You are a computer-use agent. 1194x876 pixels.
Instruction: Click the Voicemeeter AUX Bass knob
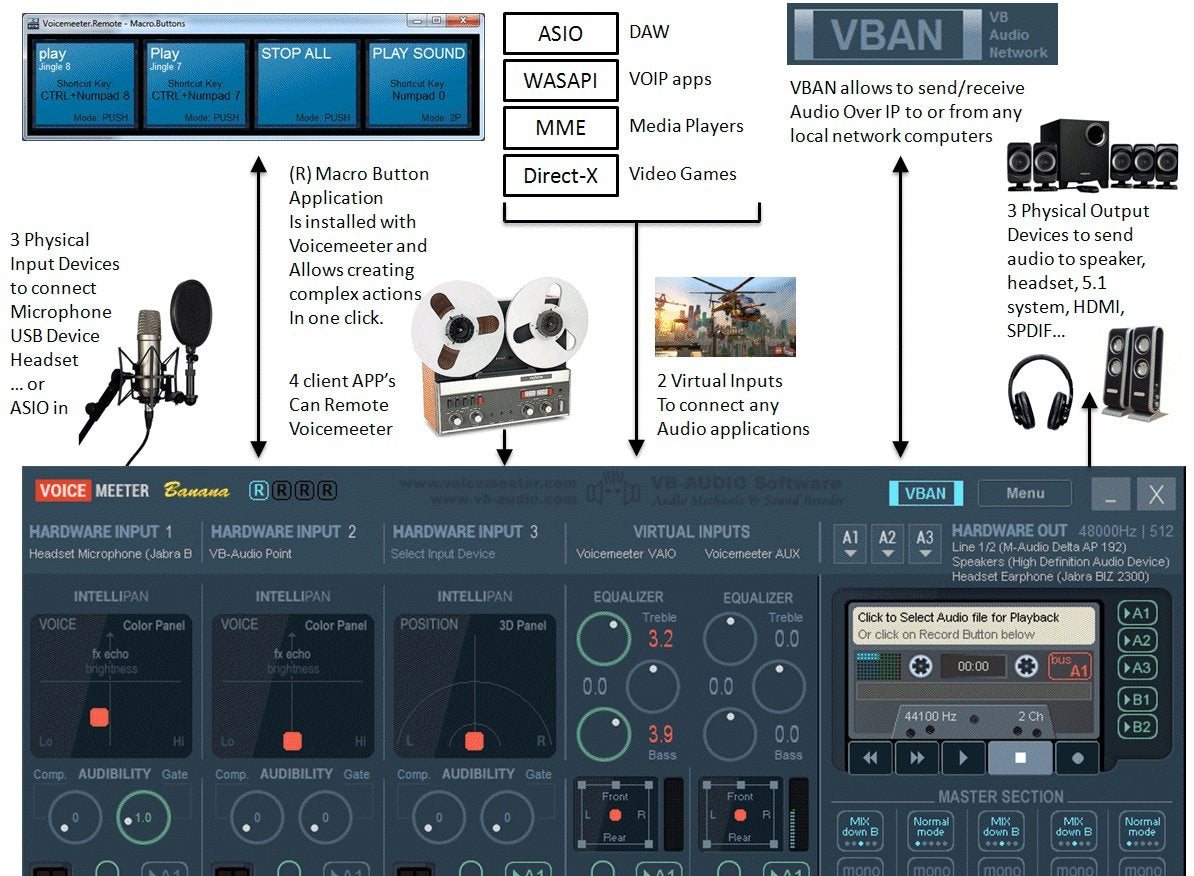tap(729, 734)
